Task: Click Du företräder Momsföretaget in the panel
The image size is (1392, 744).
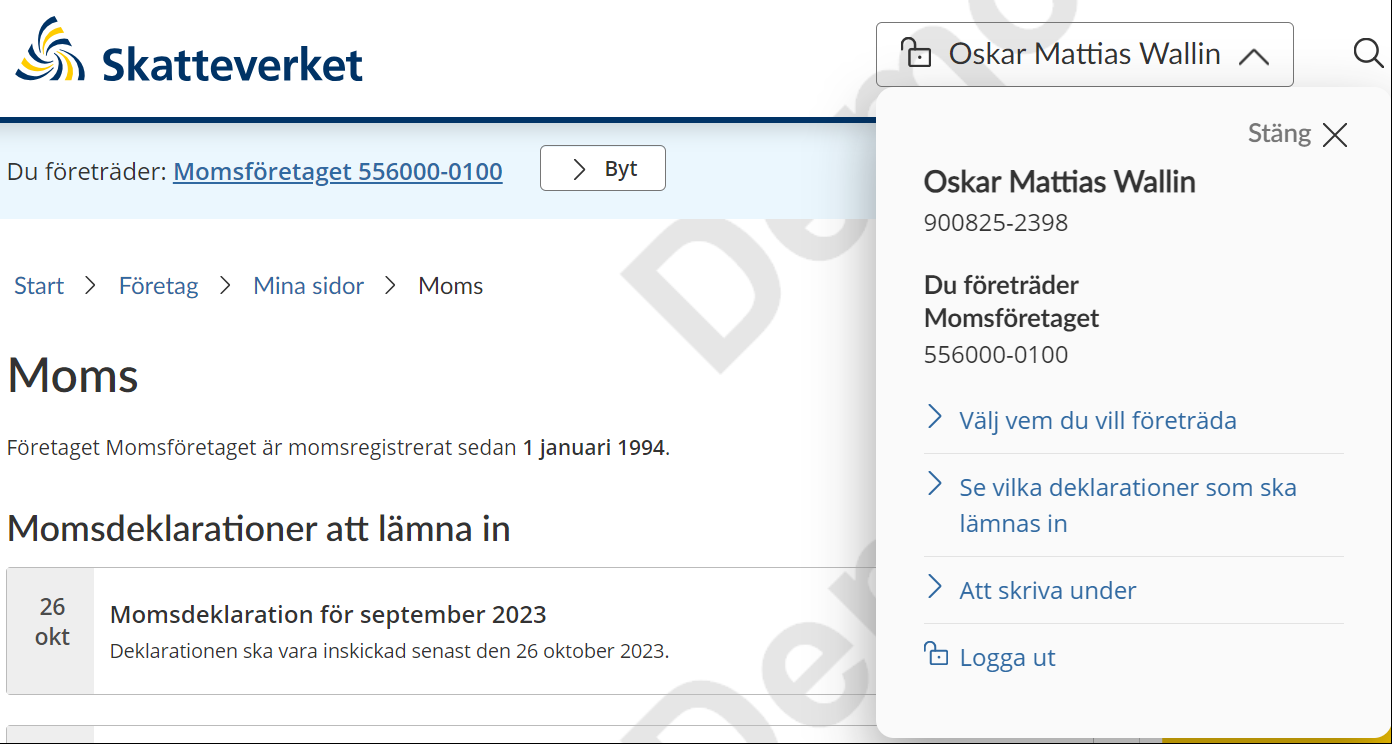Action: click(1011, 302)
